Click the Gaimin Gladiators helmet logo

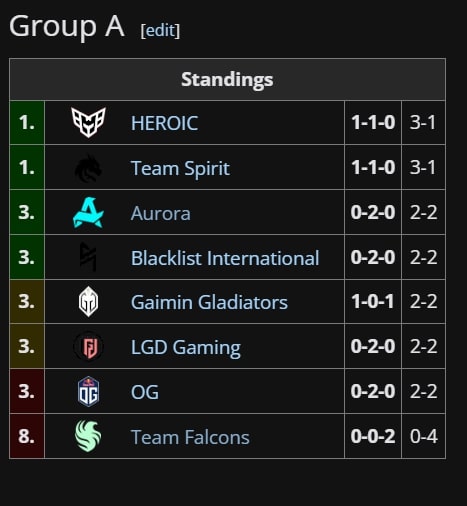point(88,302)
